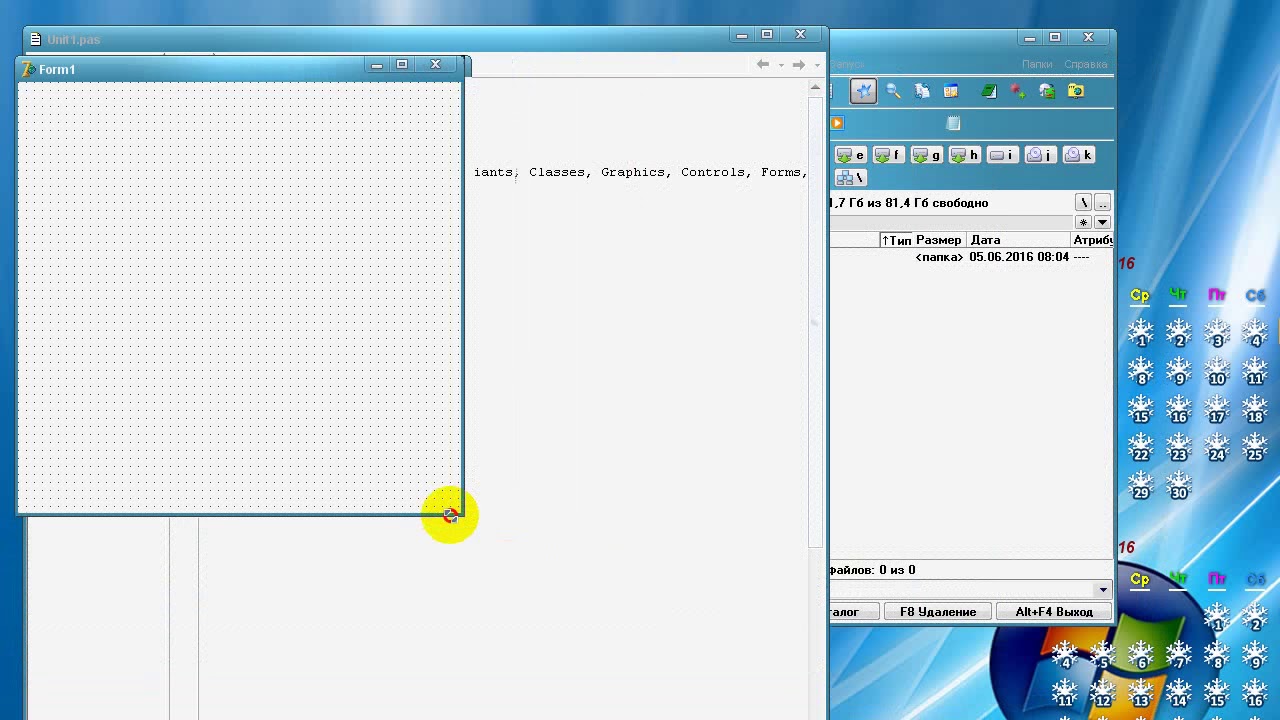Open the back-history dropdown in Delphi editor

click(x=781, y=65)
